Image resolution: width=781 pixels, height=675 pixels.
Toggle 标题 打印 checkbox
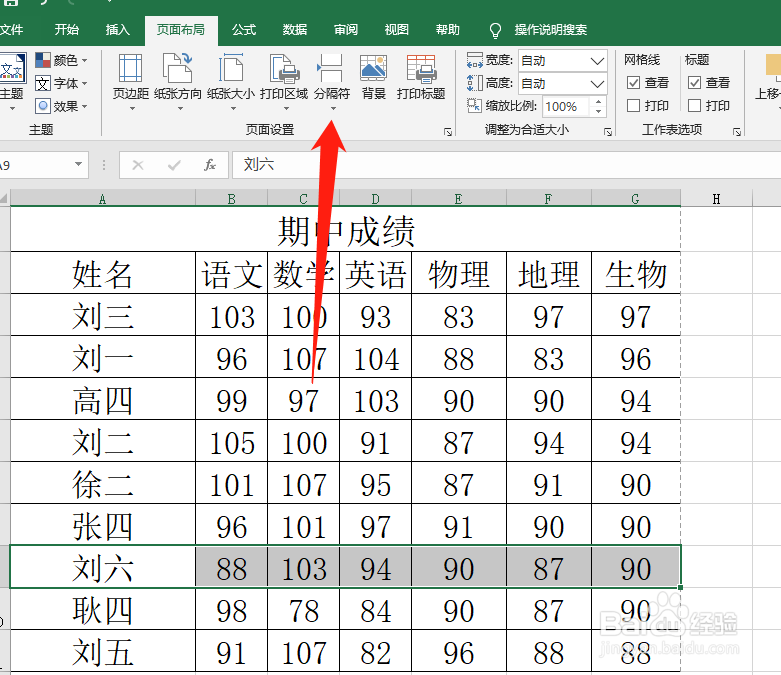[694, 106]
